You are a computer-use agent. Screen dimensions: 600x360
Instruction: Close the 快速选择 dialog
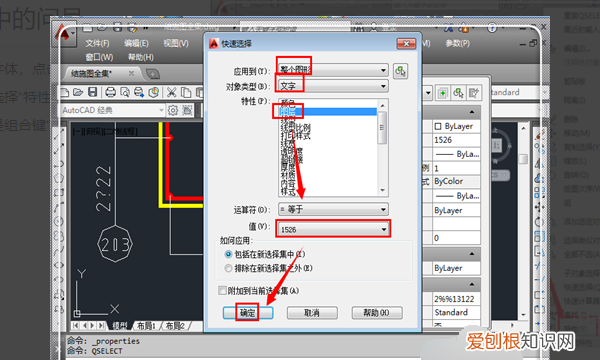[406, 44]
